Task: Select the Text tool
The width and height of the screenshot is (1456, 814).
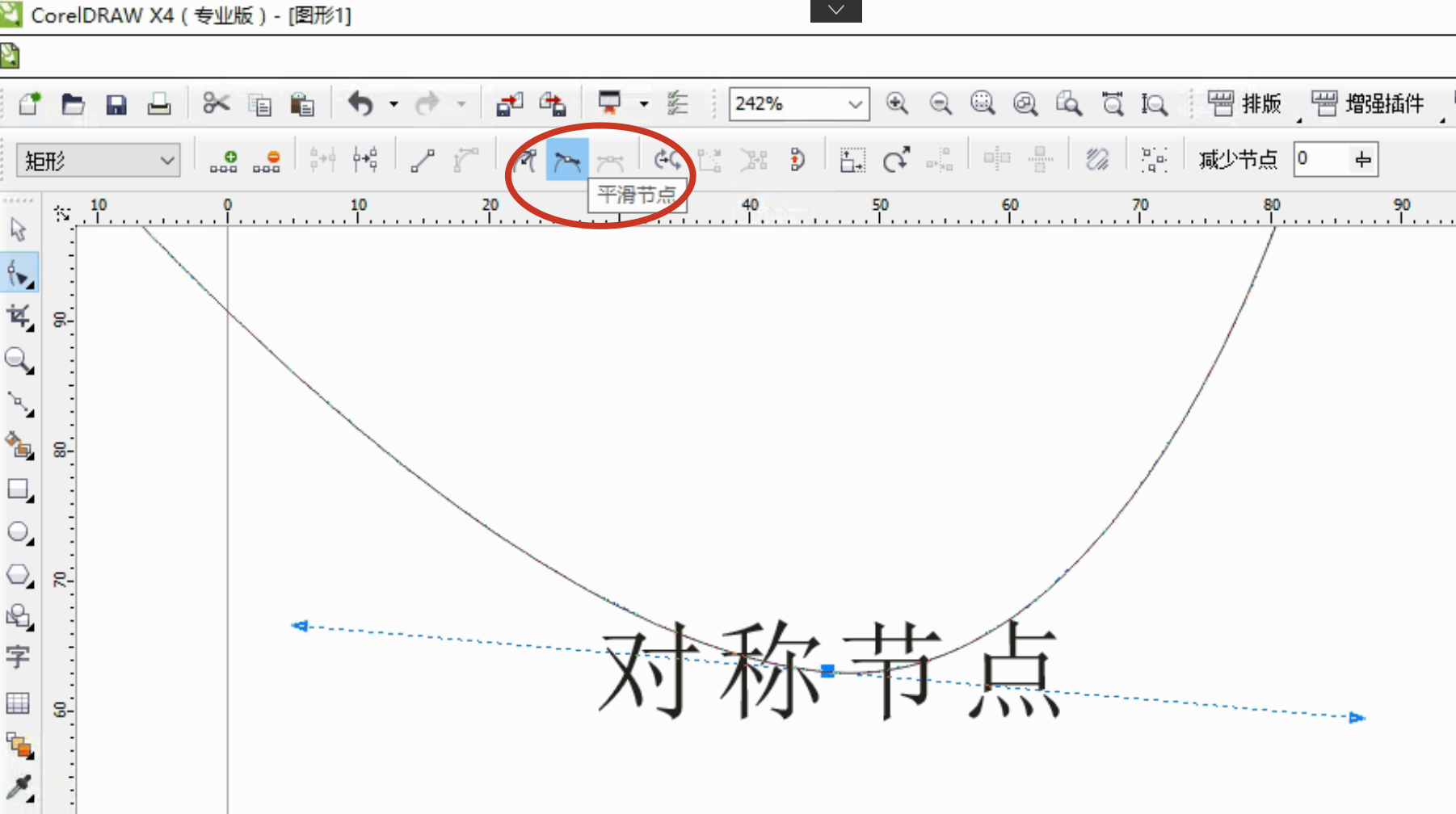Action: coord(18,657)
